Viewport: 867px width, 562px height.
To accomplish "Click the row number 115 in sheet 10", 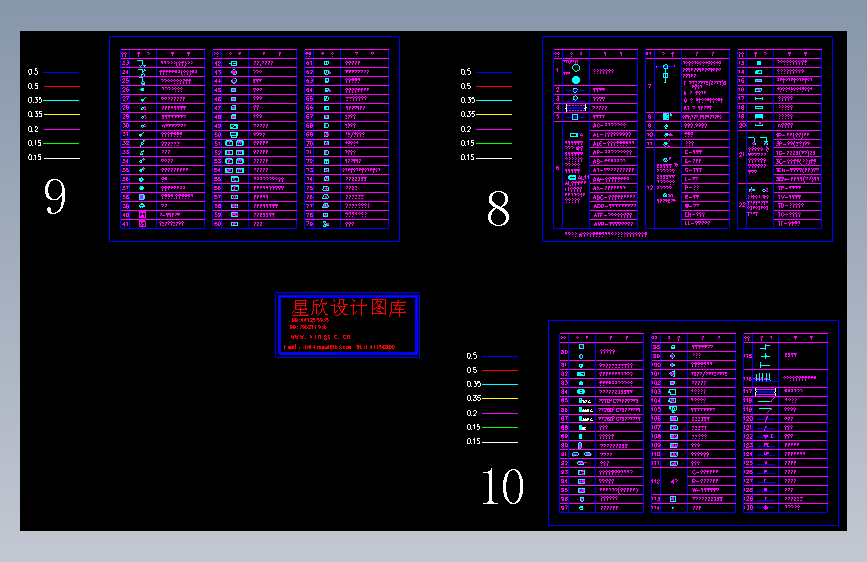I will pos(748,356).
